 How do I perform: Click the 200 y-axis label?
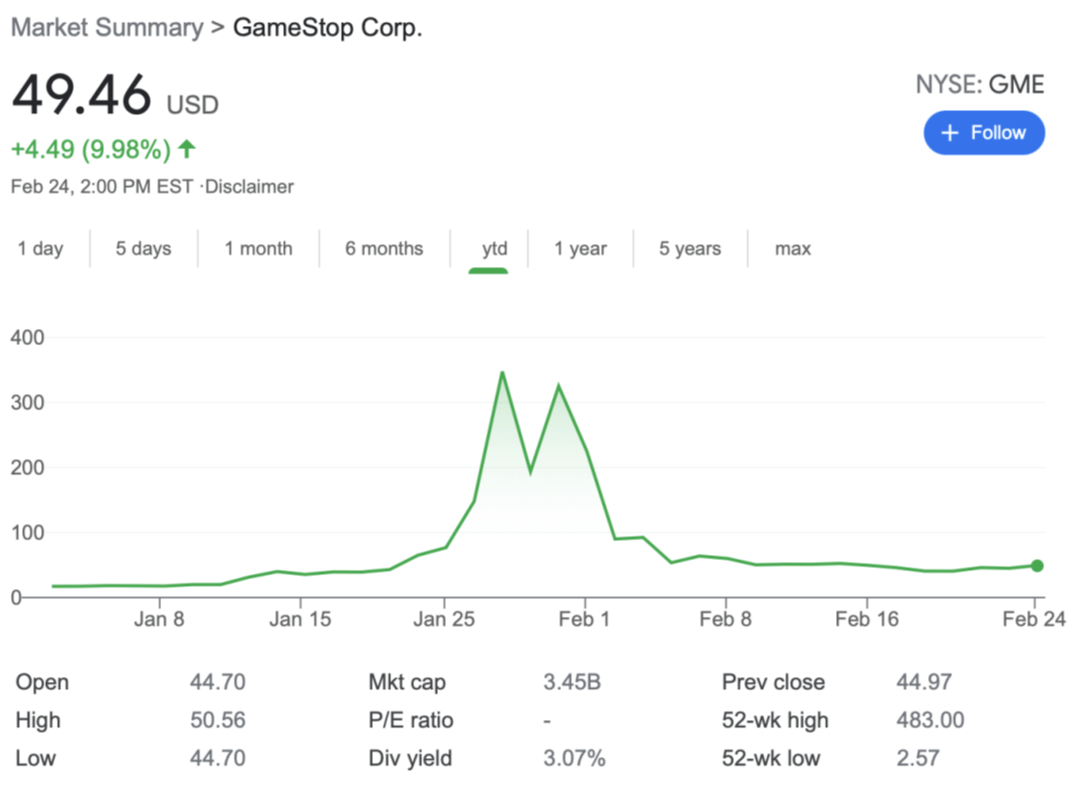coord(28,467)
